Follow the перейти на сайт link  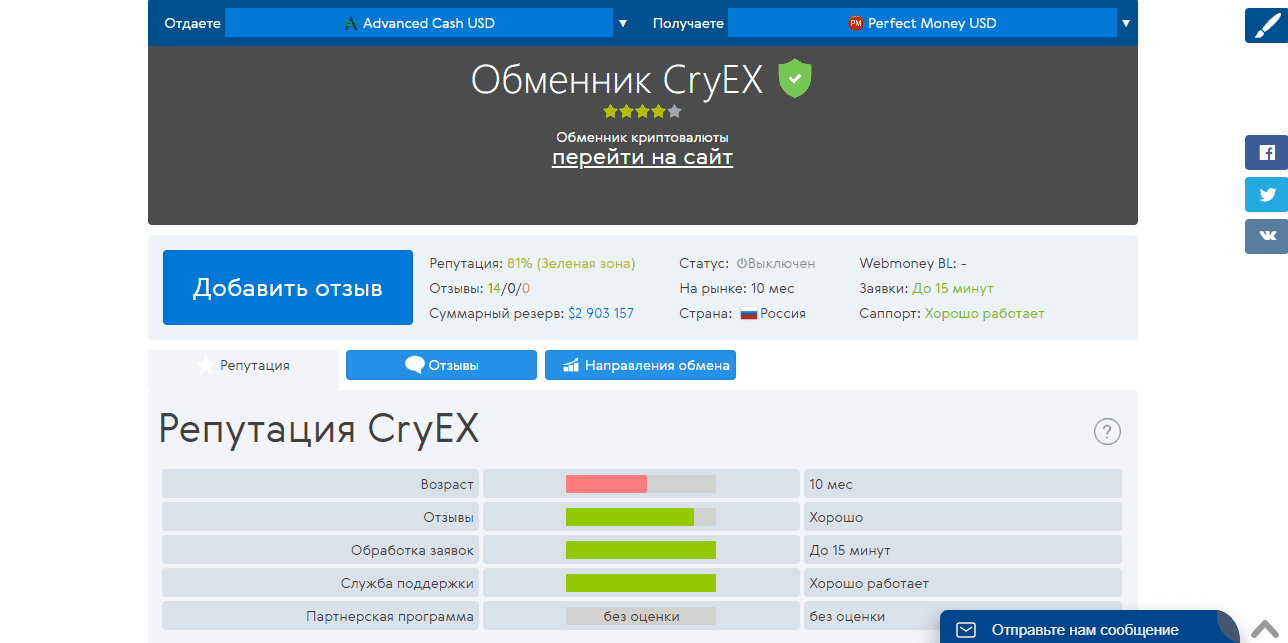(x=642, y=158)
